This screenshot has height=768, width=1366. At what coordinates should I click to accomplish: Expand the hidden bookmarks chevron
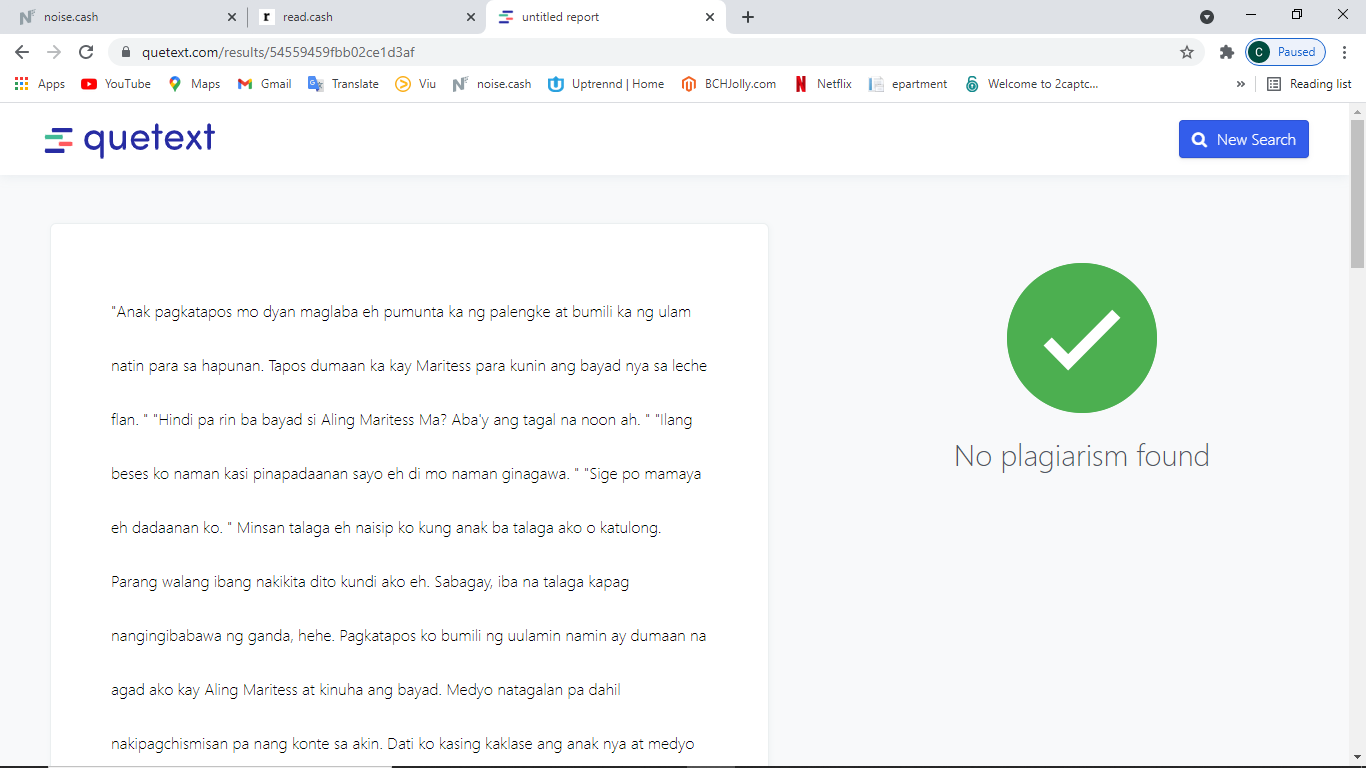1241,84
